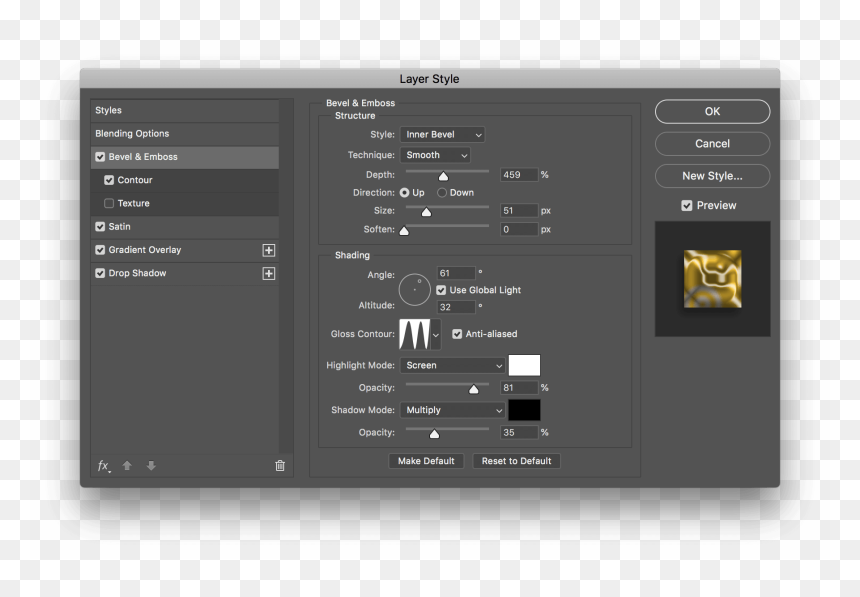This screenshot has height=597, width=860.
Task: Click the Soften slider handle
Action: click(x=404, y=230)
